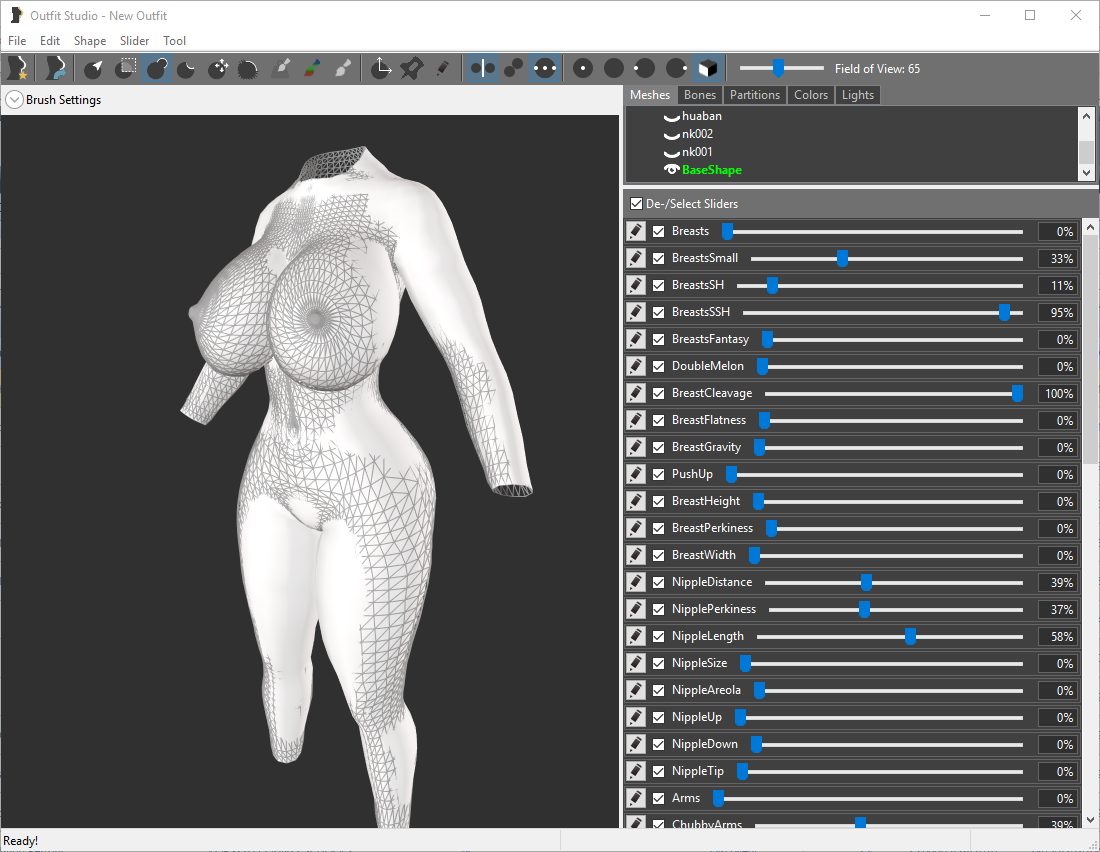Click the slider panel scroll up arrow

[1089, 227]
